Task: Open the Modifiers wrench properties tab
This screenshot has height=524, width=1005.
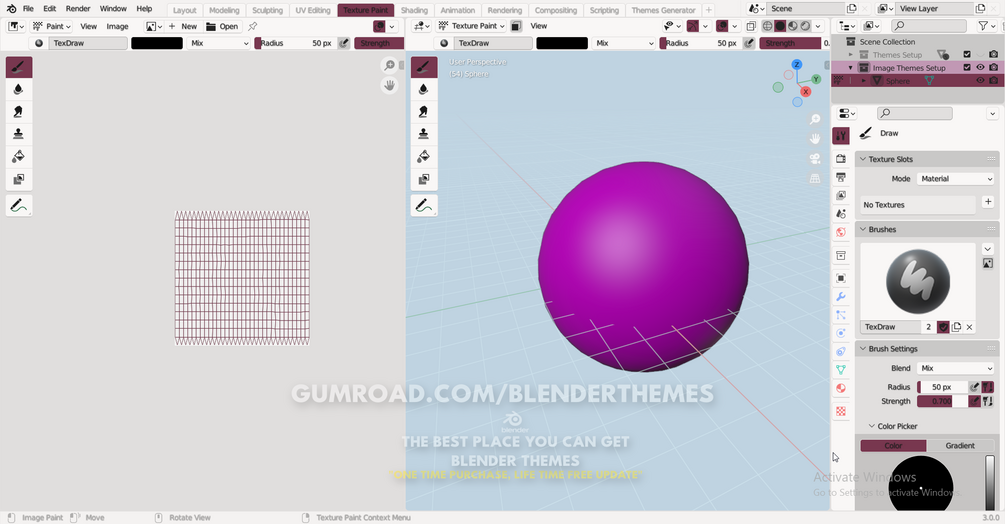Action: tap(841, 297)
